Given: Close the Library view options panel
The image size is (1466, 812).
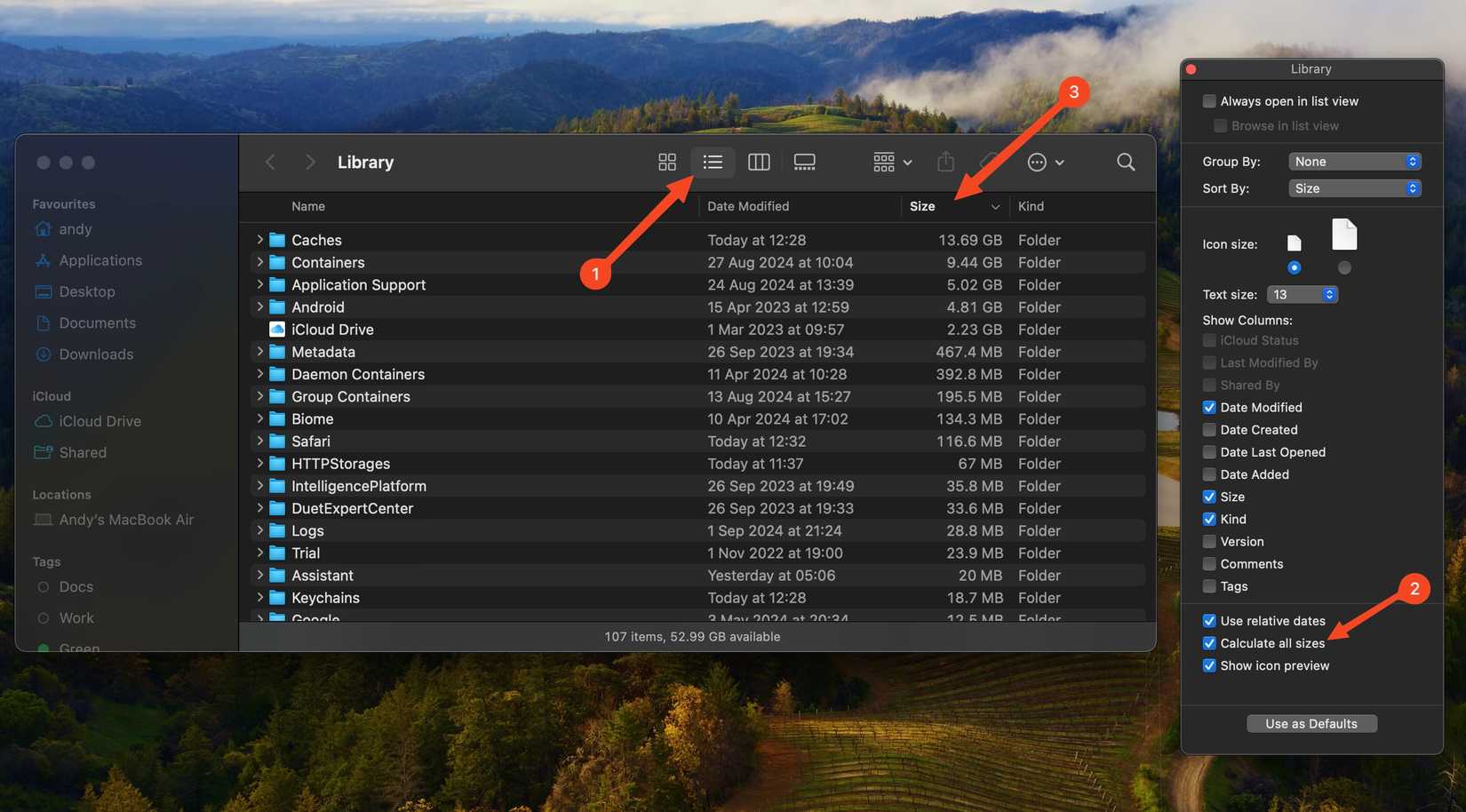Looking at the screenshot, I should point(1191,69).
